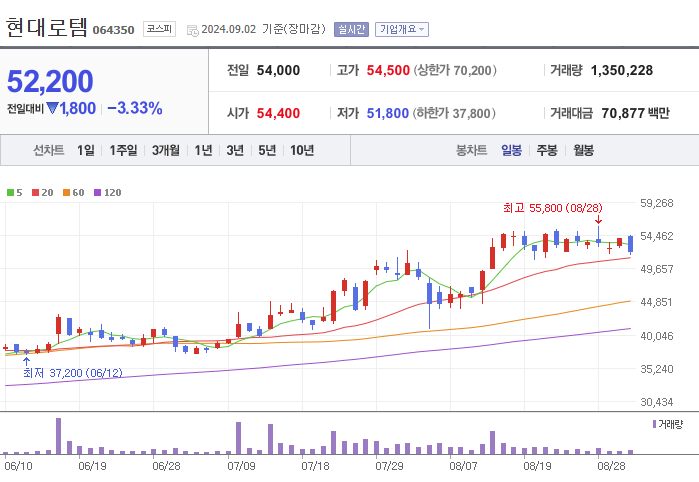
Task: Click the high price 54,500
Action: (x=388, y=70)
